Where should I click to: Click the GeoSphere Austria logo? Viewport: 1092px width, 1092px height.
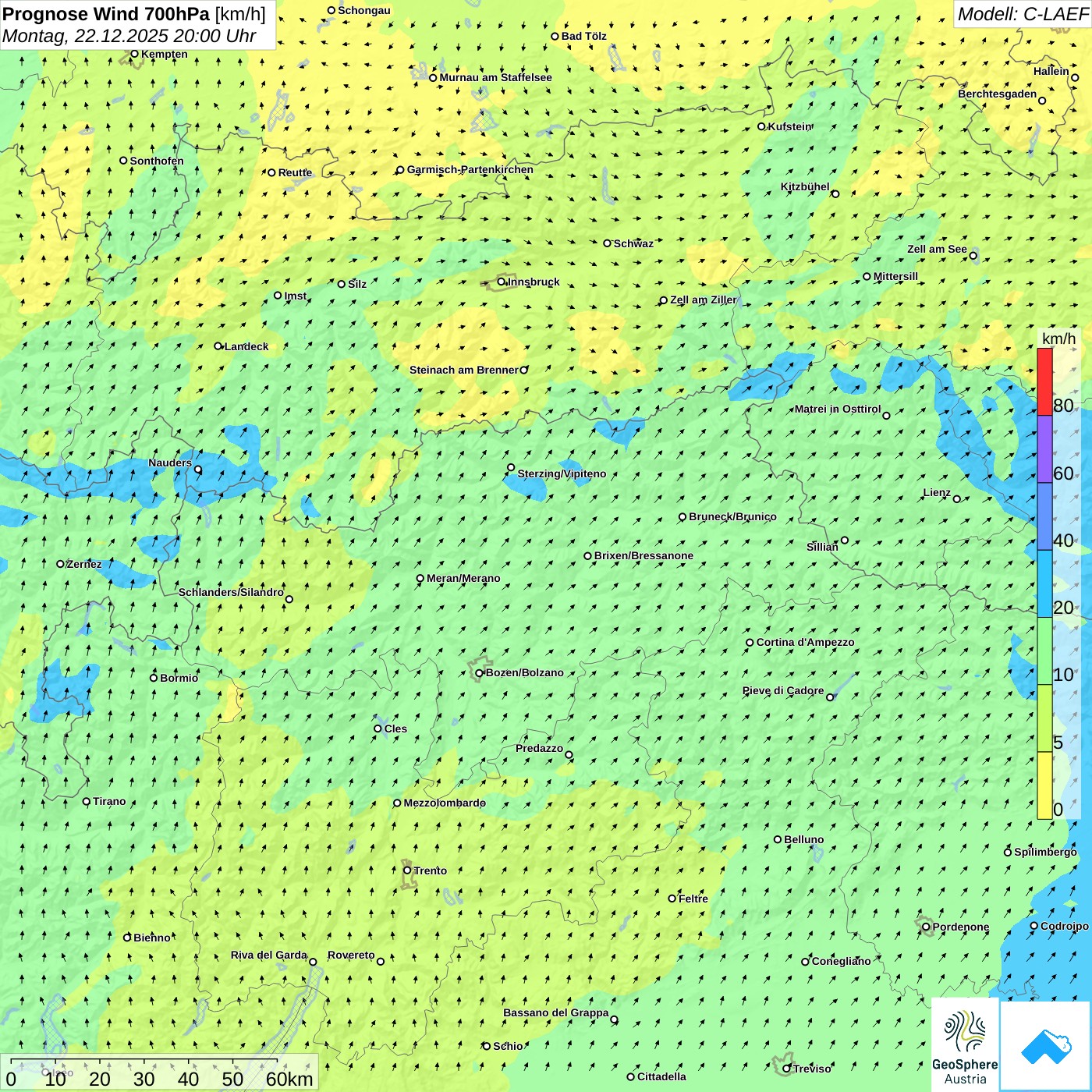click(x=965, y=1045)
